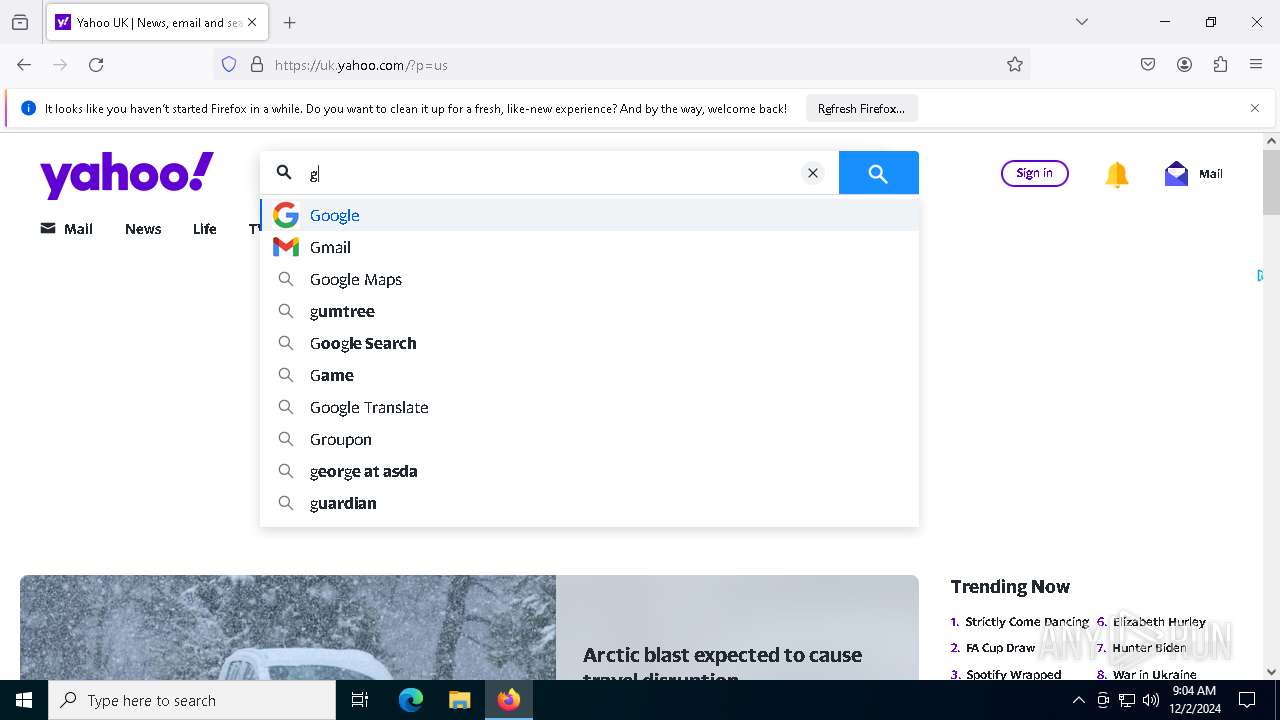1280x720 pixels.
Task: Click the Yahoo logo
Action: click(x=127, y=175)
